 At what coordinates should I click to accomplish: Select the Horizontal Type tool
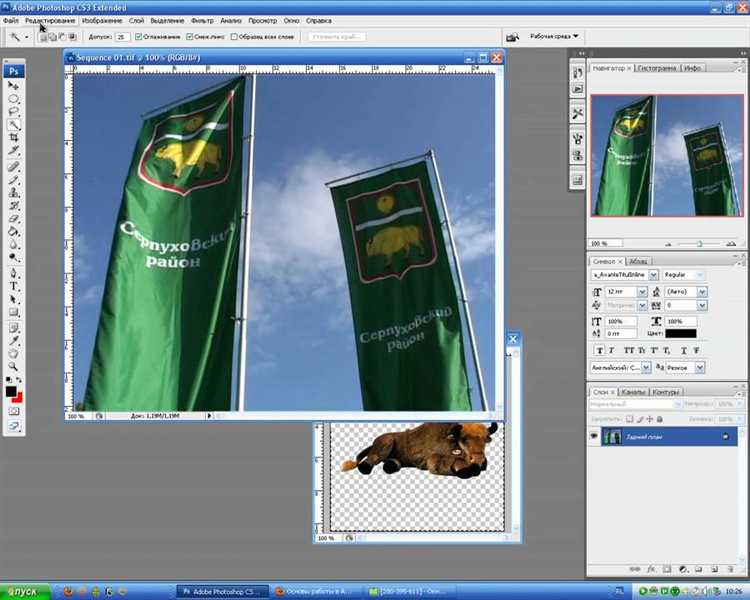pos(14,286)
